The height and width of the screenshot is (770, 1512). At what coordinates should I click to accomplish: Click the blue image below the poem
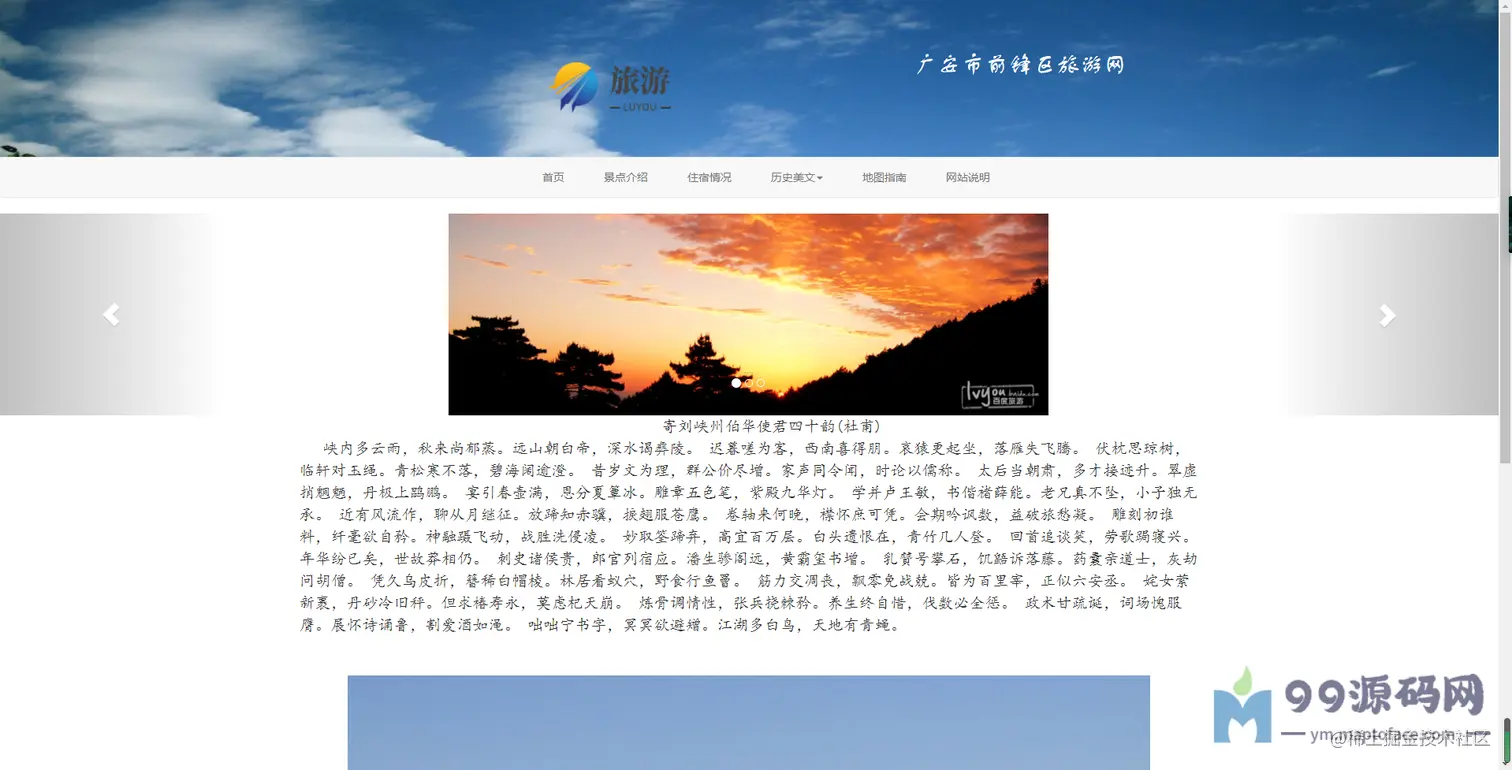point(748,722)
